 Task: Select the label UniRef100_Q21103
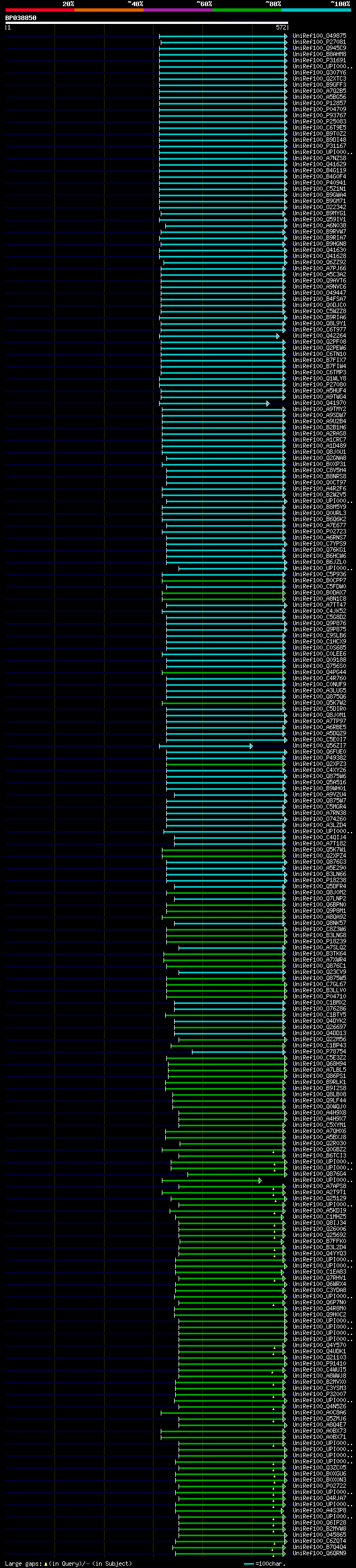(319, 1358)
